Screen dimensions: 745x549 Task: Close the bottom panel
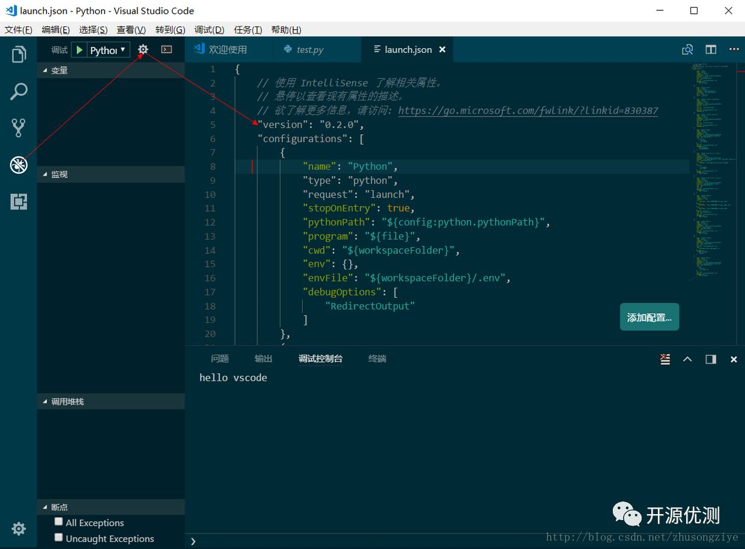point(734,359)
